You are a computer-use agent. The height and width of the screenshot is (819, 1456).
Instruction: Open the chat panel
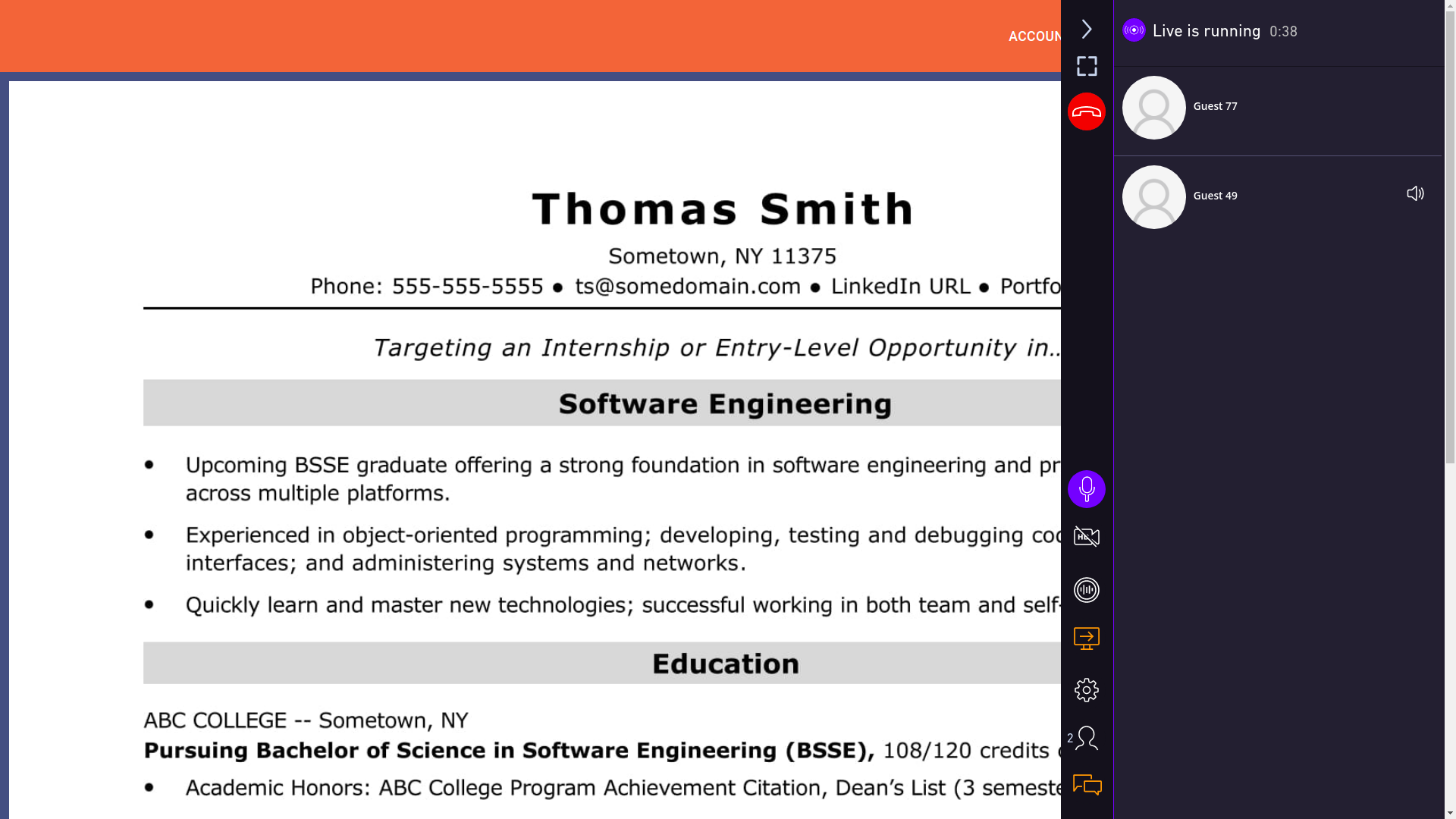[x=1087, y=785]
